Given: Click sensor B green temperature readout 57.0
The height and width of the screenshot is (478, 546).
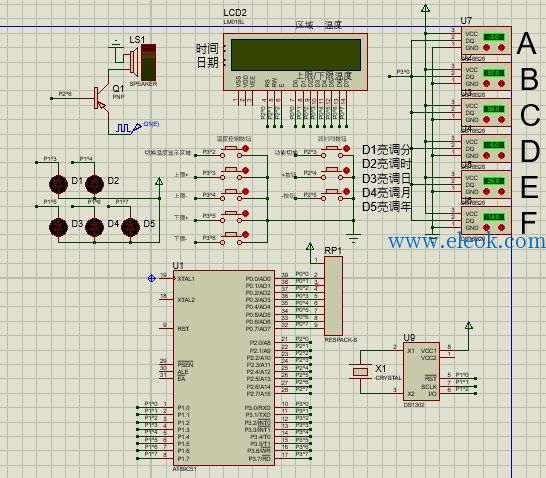Looking at the screenshot, I should pyautogui.click(x=494, y=73).
